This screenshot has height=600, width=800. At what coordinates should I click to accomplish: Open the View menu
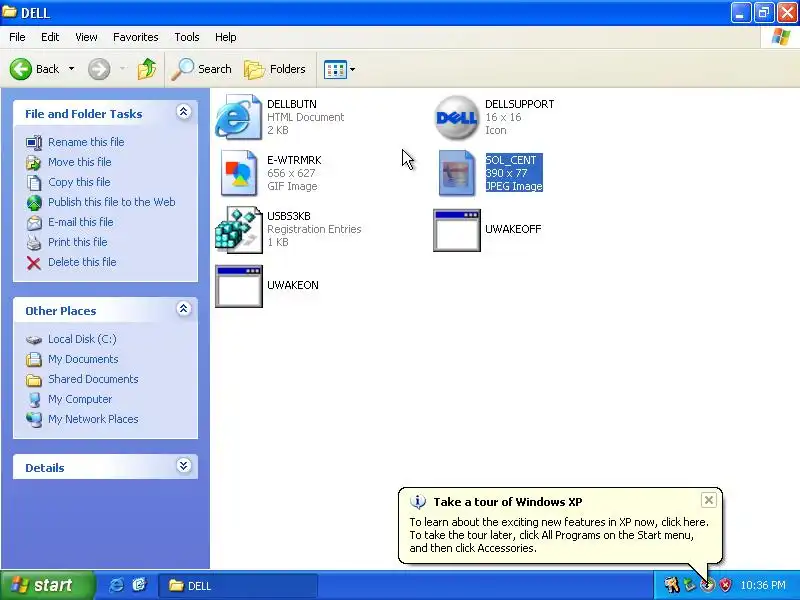click(86, 37)
